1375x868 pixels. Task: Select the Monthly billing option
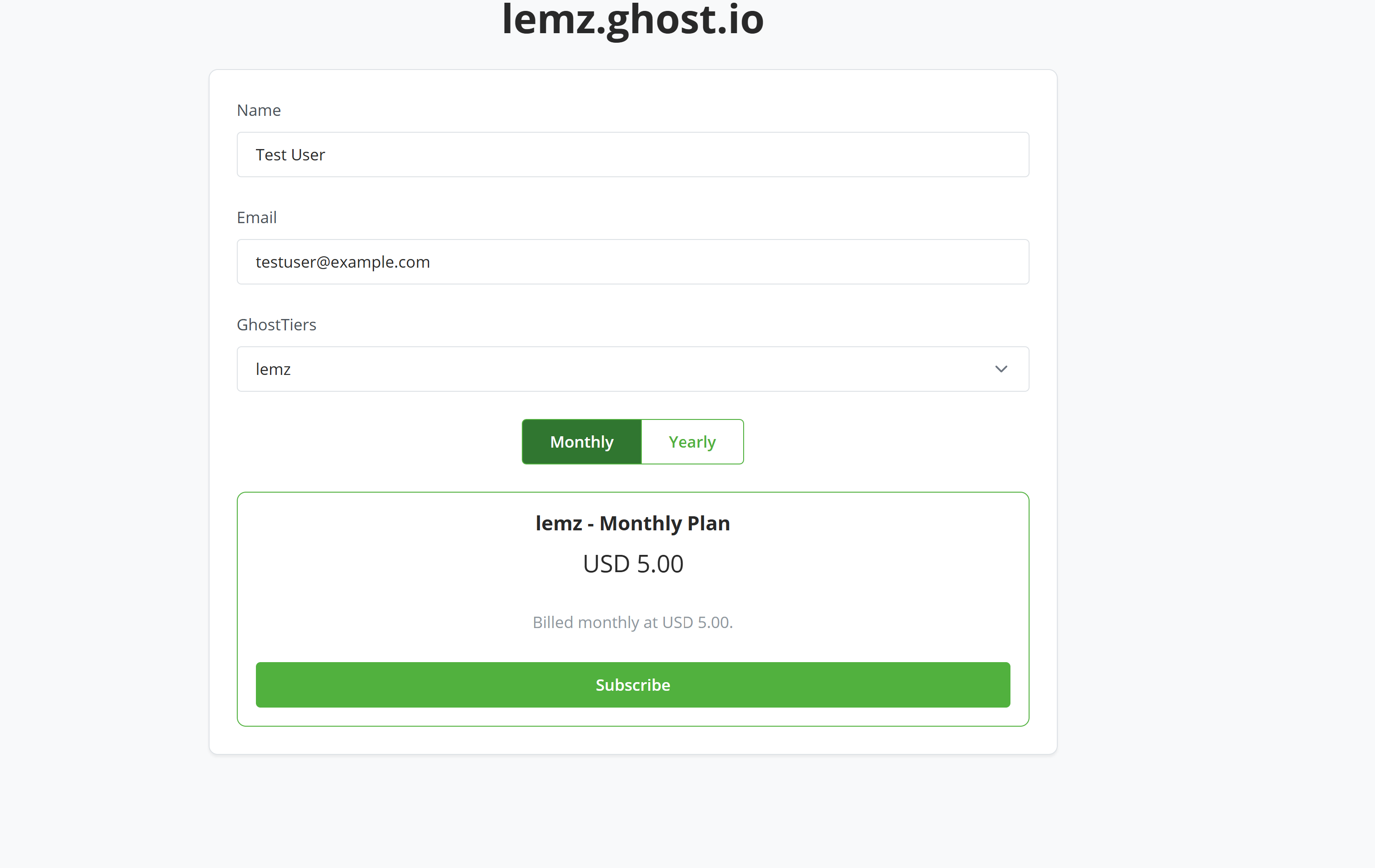coord(581,441)
